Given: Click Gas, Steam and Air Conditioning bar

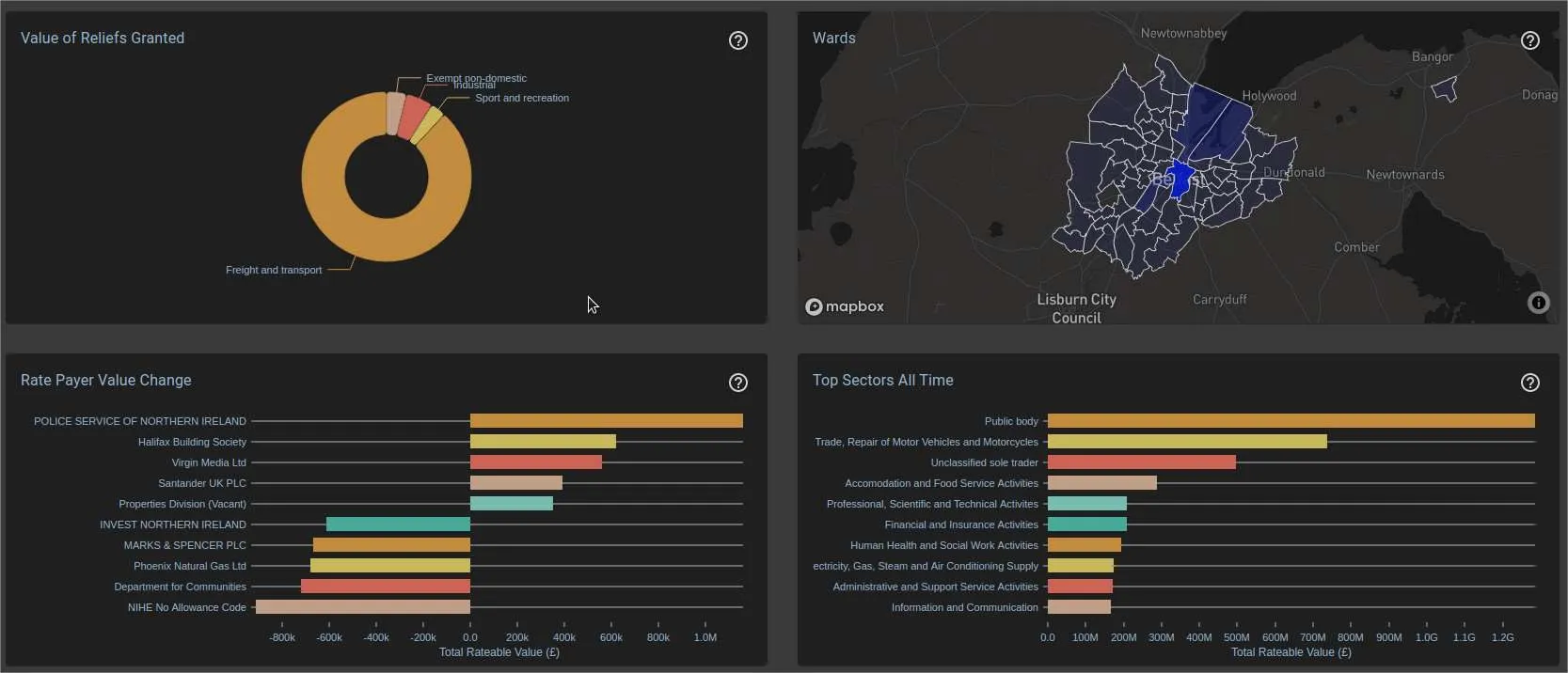Looking at the screenshot, I should pos(1081,566).
